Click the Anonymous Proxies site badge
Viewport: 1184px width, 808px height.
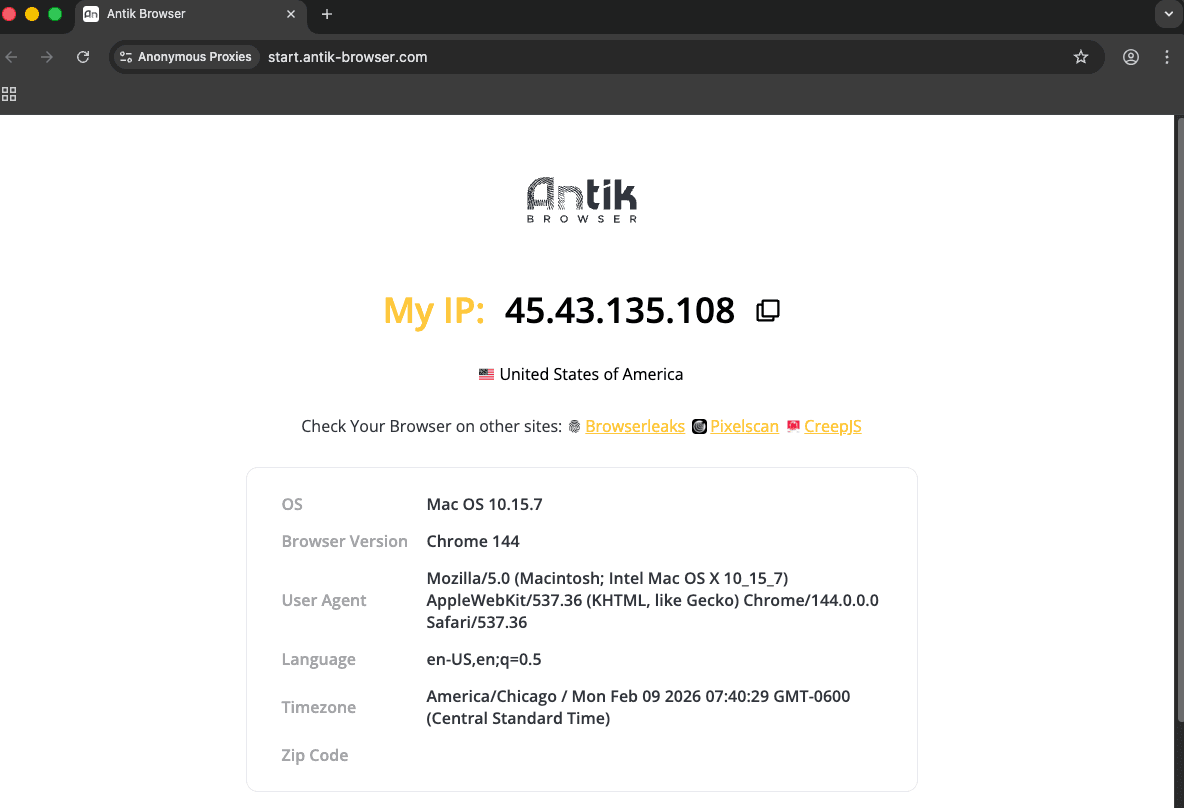(185, 57)
